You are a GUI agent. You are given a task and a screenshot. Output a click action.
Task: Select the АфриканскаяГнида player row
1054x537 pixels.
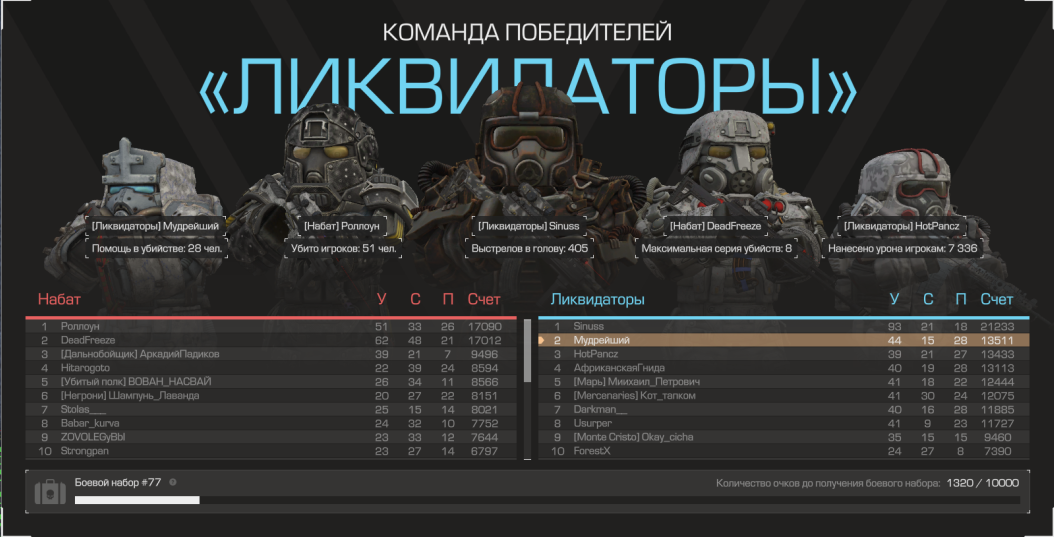784,368
